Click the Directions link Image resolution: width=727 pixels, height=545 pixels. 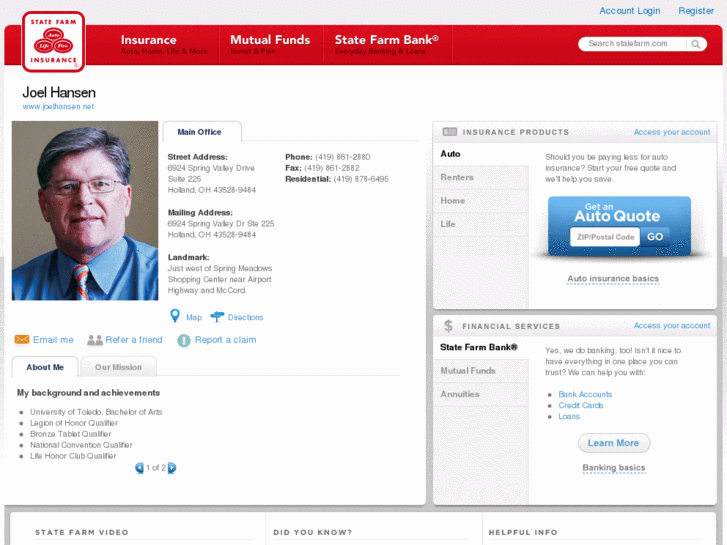[245, 317]
